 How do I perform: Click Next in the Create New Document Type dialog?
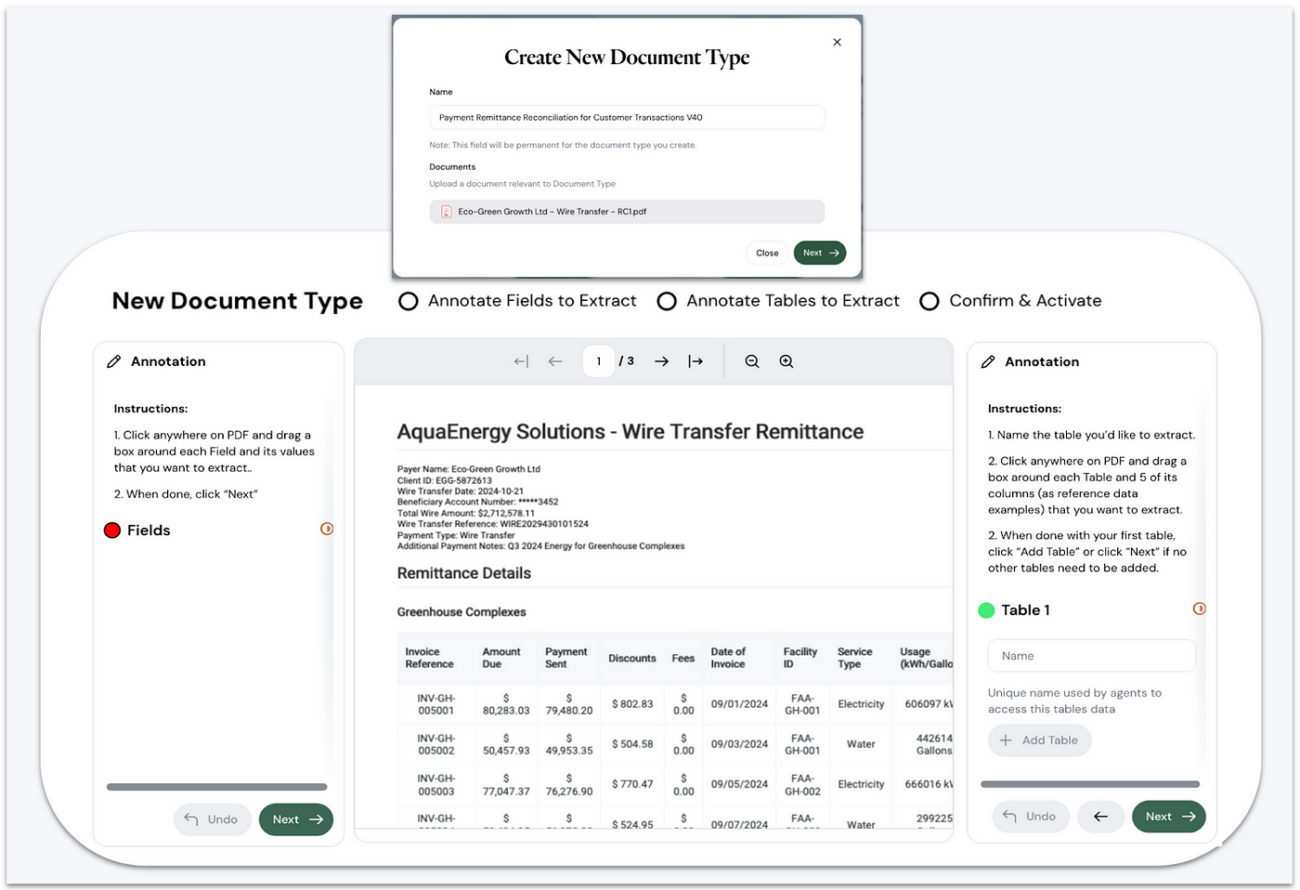click(819, 252)
